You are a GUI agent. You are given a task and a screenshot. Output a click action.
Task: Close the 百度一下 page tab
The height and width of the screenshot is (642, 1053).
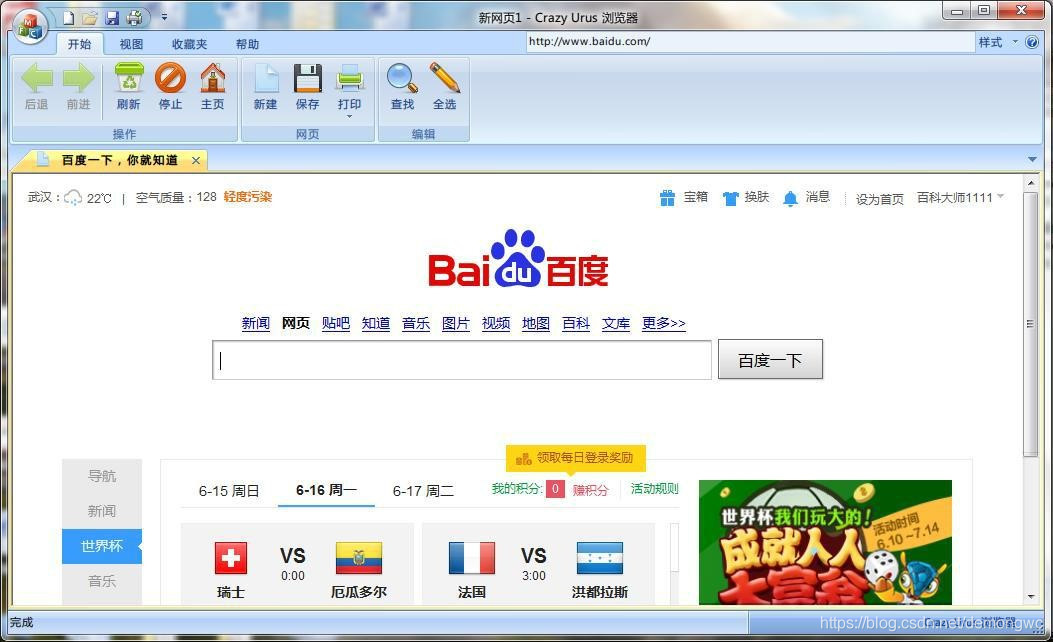pos(196,160)
